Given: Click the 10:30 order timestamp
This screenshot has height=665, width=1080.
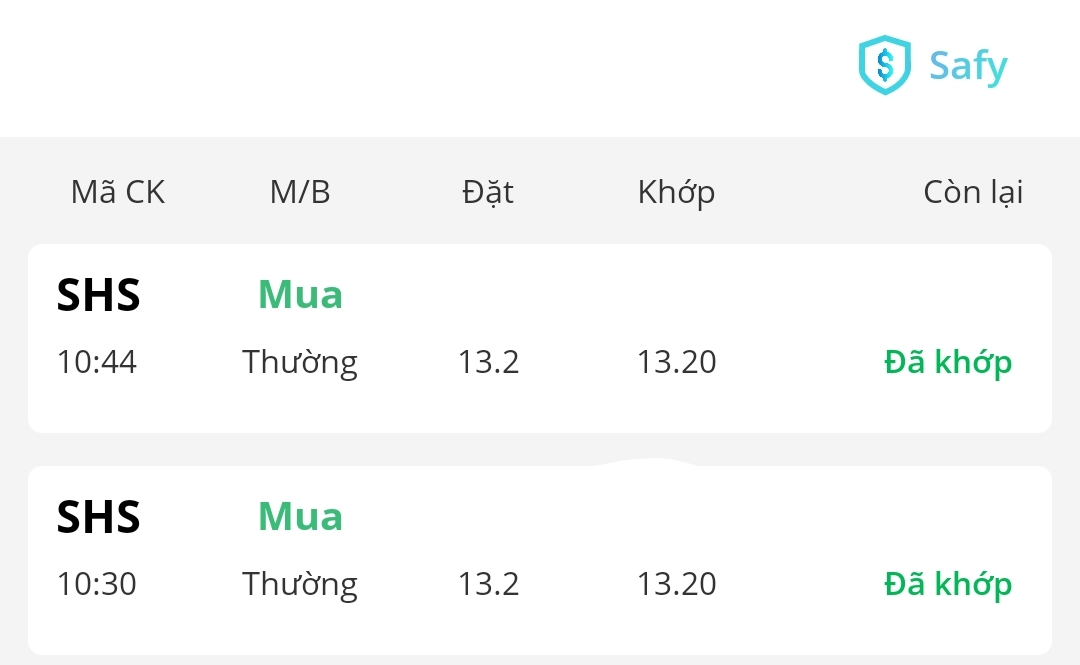Looking at the screenshot, I should 97,584.
